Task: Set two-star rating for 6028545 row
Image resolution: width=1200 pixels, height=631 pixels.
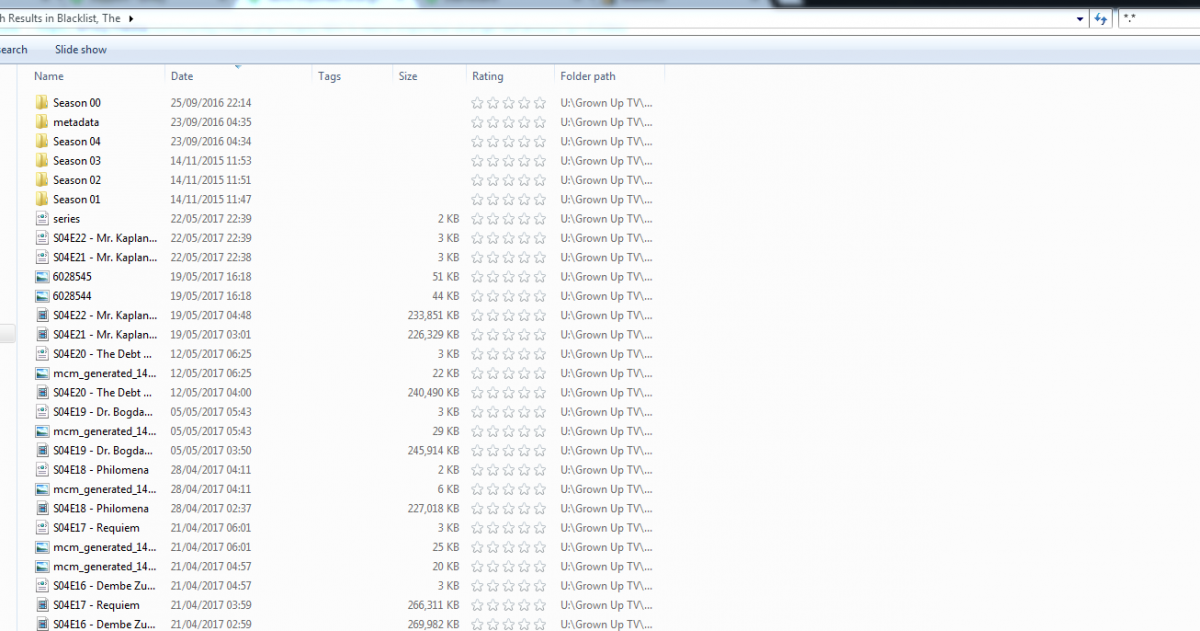Action: click(493, 277)
